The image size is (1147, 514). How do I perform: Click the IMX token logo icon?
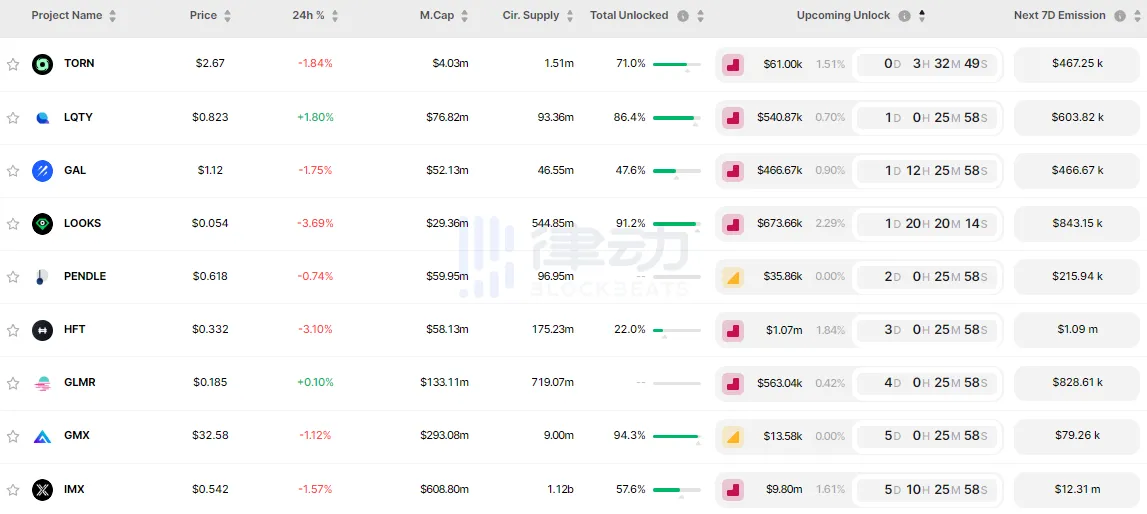click(x=42, y=489)
